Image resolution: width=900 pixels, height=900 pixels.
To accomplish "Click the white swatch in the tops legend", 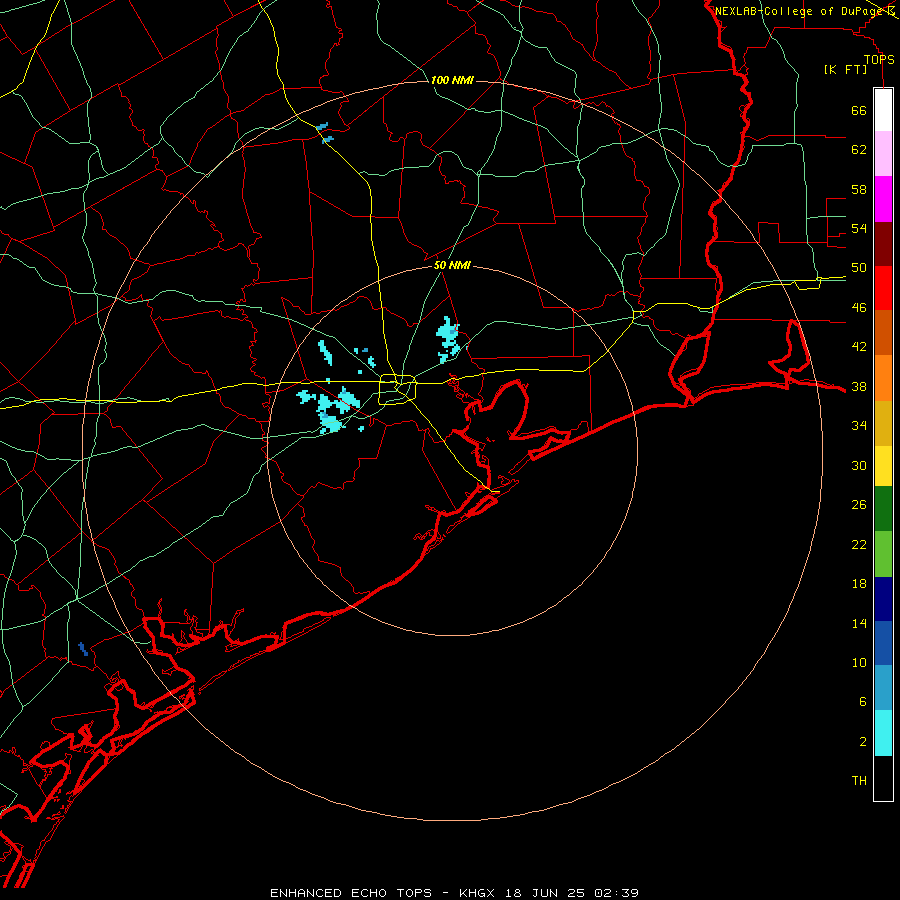I will click(x=883, y=110).
